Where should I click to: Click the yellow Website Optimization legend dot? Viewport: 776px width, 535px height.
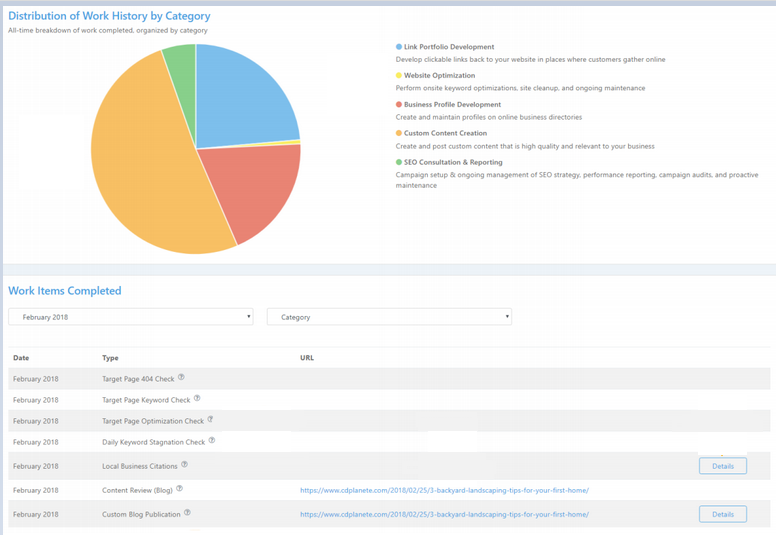pyautogui.click(x=399, y=76)
